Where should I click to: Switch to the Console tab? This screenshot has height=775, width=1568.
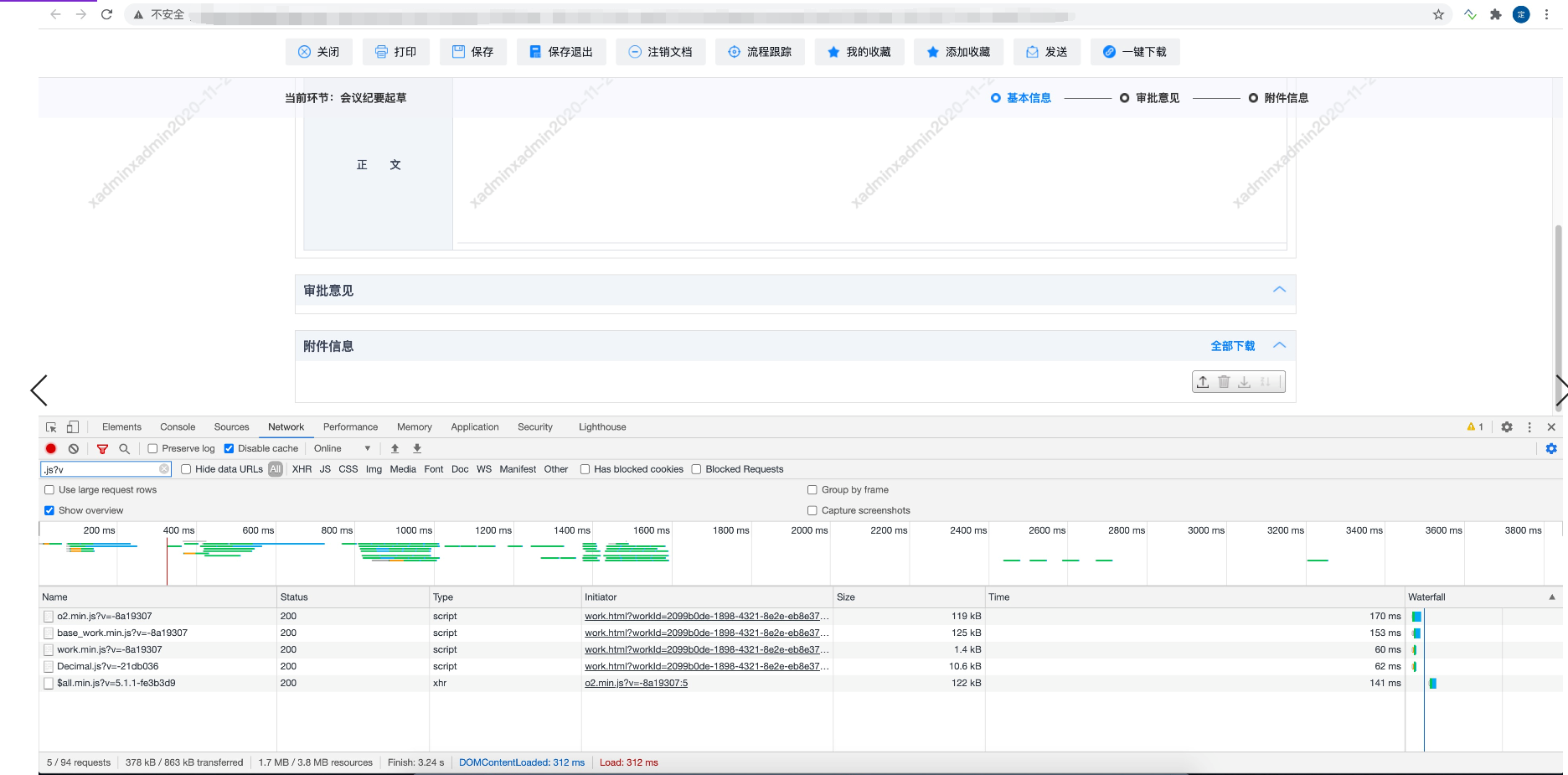pyautogui.click(x=178, y=427)
